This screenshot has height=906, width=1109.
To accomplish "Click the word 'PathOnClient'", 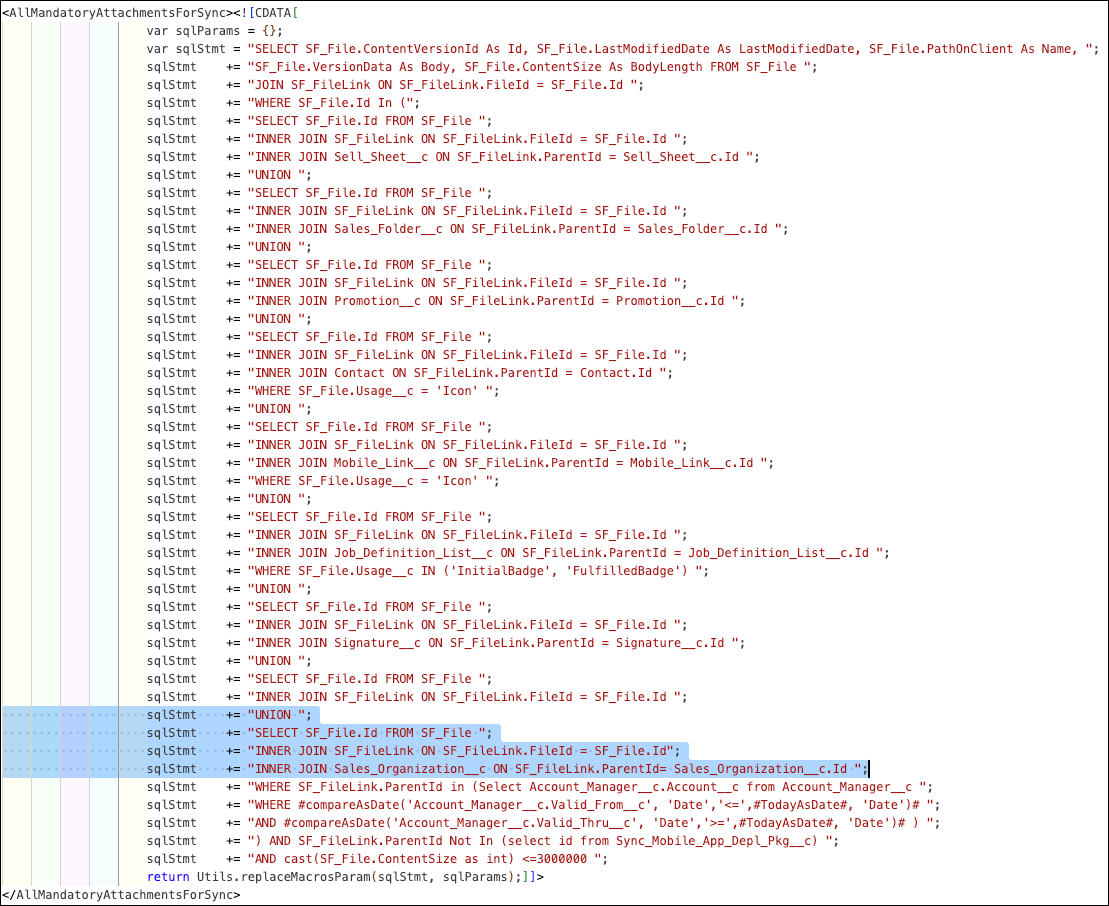I will point(970,49).
